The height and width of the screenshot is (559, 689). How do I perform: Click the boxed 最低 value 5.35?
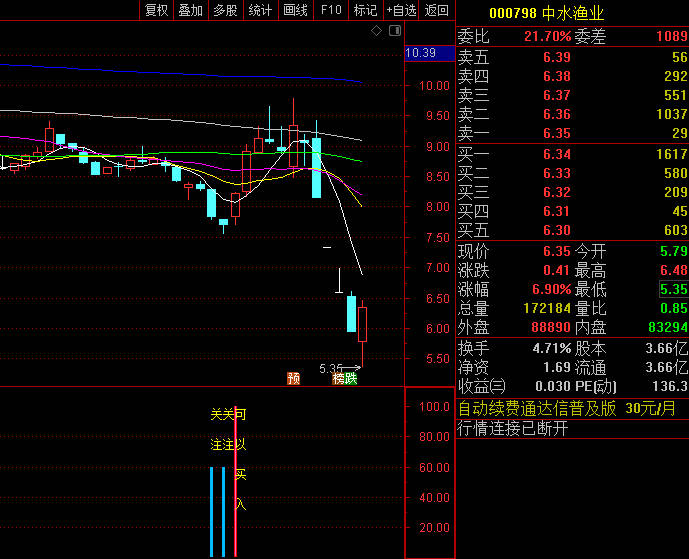click(674, 290)
